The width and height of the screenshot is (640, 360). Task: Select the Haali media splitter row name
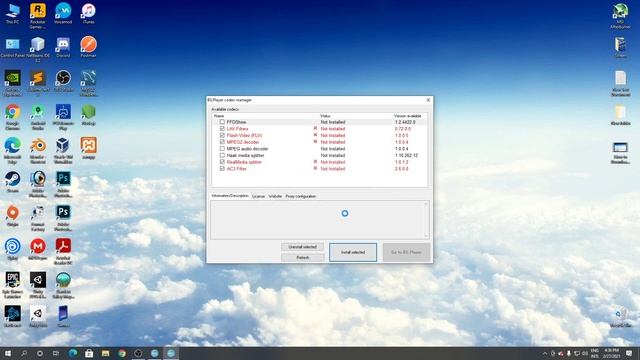[x=245, y=156]
